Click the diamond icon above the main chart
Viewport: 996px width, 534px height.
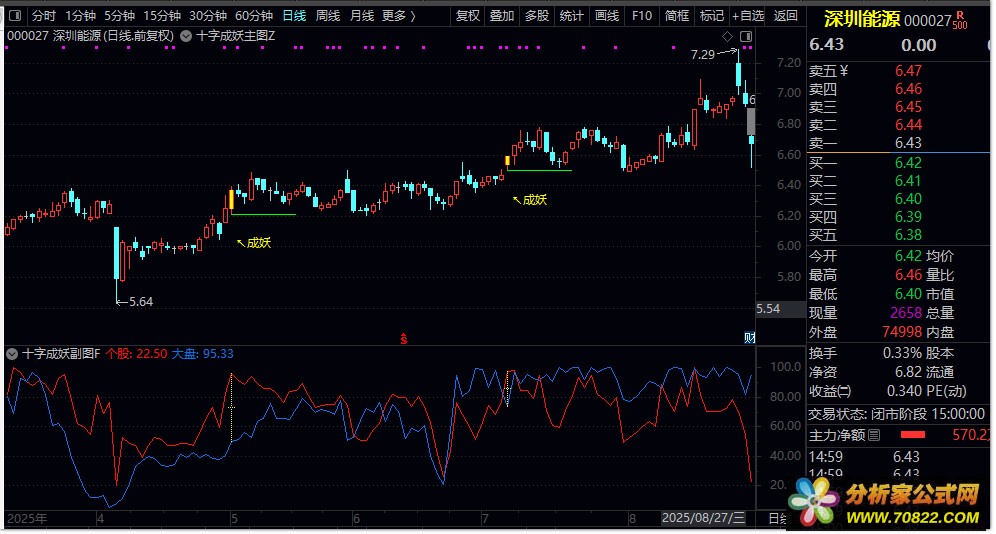click(727, 36)
